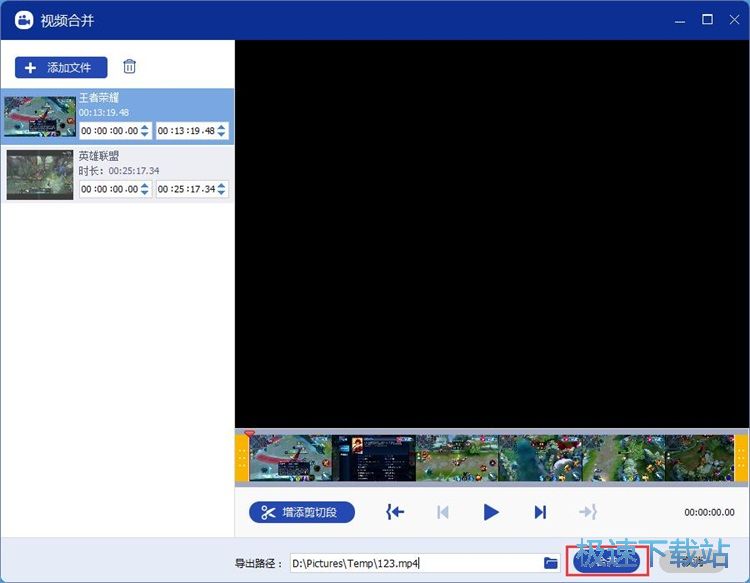Click the 添加文件 add file button
750x583 pixels.
pos(61,67)
